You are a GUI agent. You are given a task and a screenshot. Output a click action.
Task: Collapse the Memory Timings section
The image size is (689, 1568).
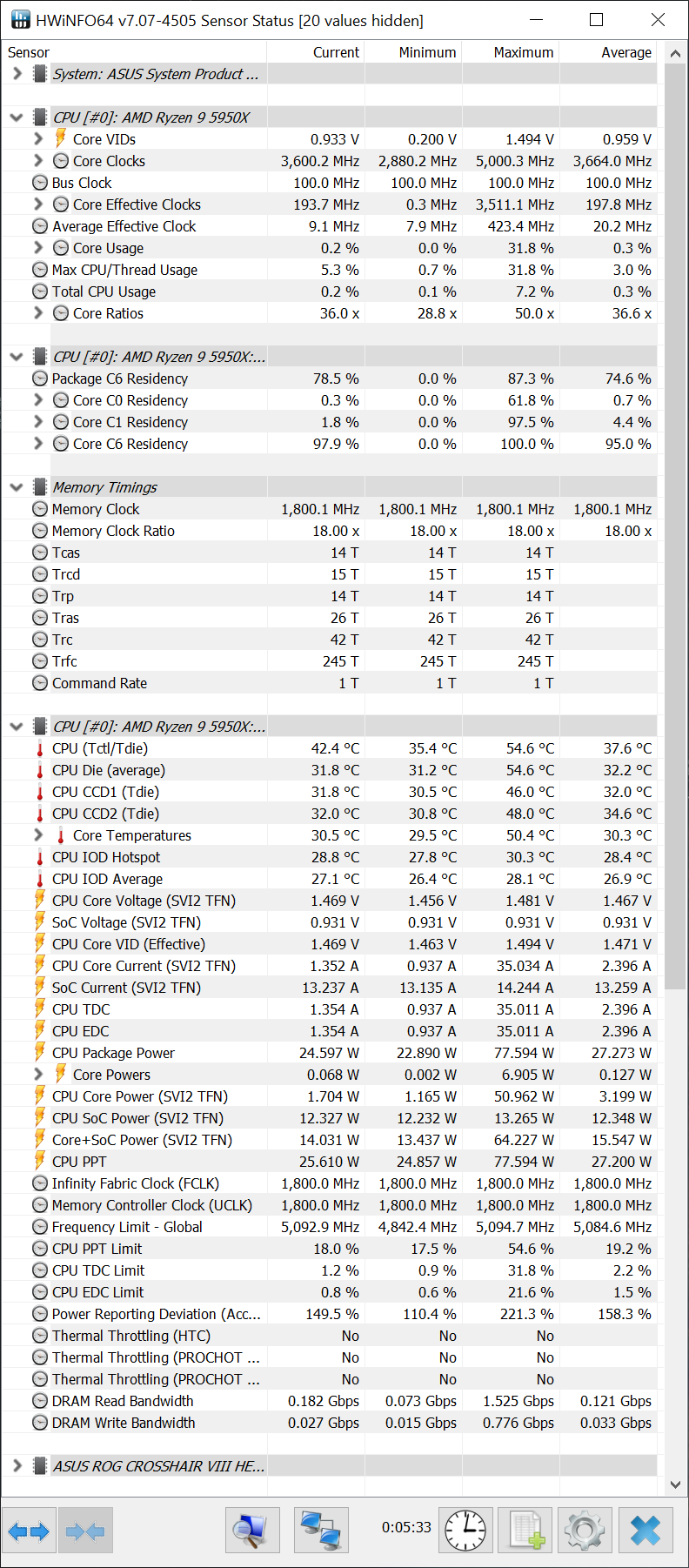pos(17,487)
